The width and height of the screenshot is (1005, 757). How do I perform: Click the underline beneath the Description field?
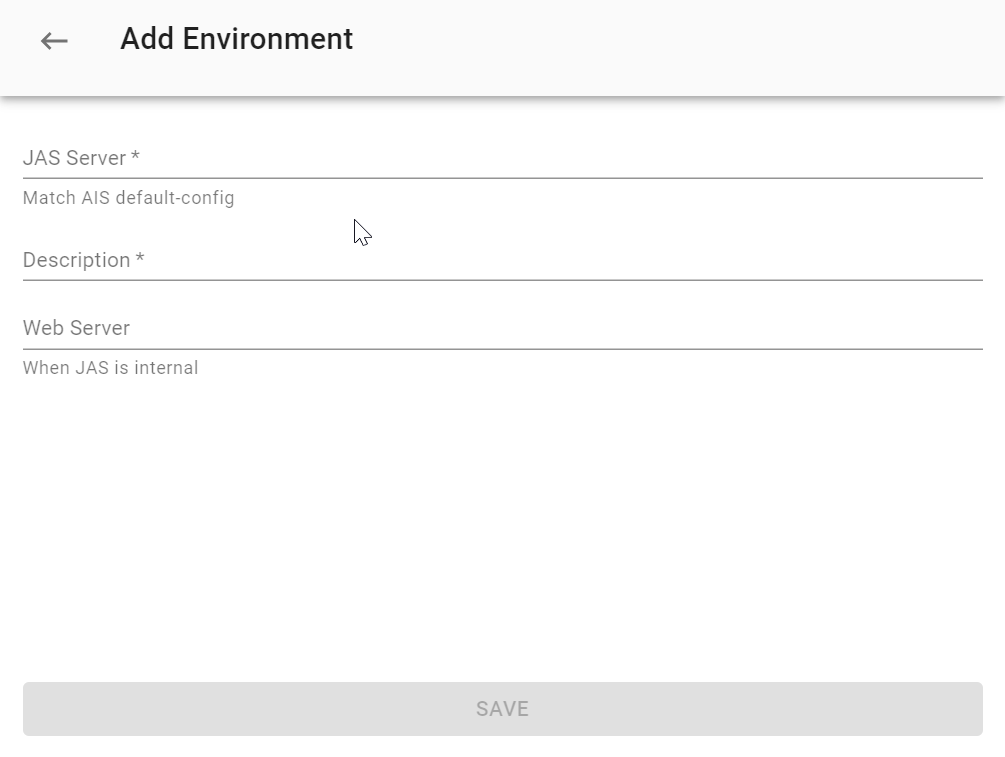tap(502, 280)
